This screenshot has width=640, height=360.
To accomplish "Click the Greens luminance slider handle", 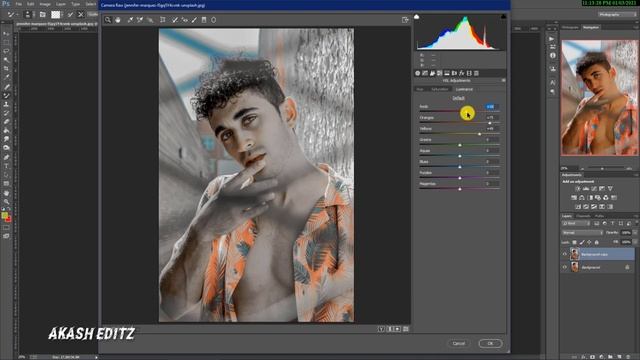I will click(x=460, y=145).
